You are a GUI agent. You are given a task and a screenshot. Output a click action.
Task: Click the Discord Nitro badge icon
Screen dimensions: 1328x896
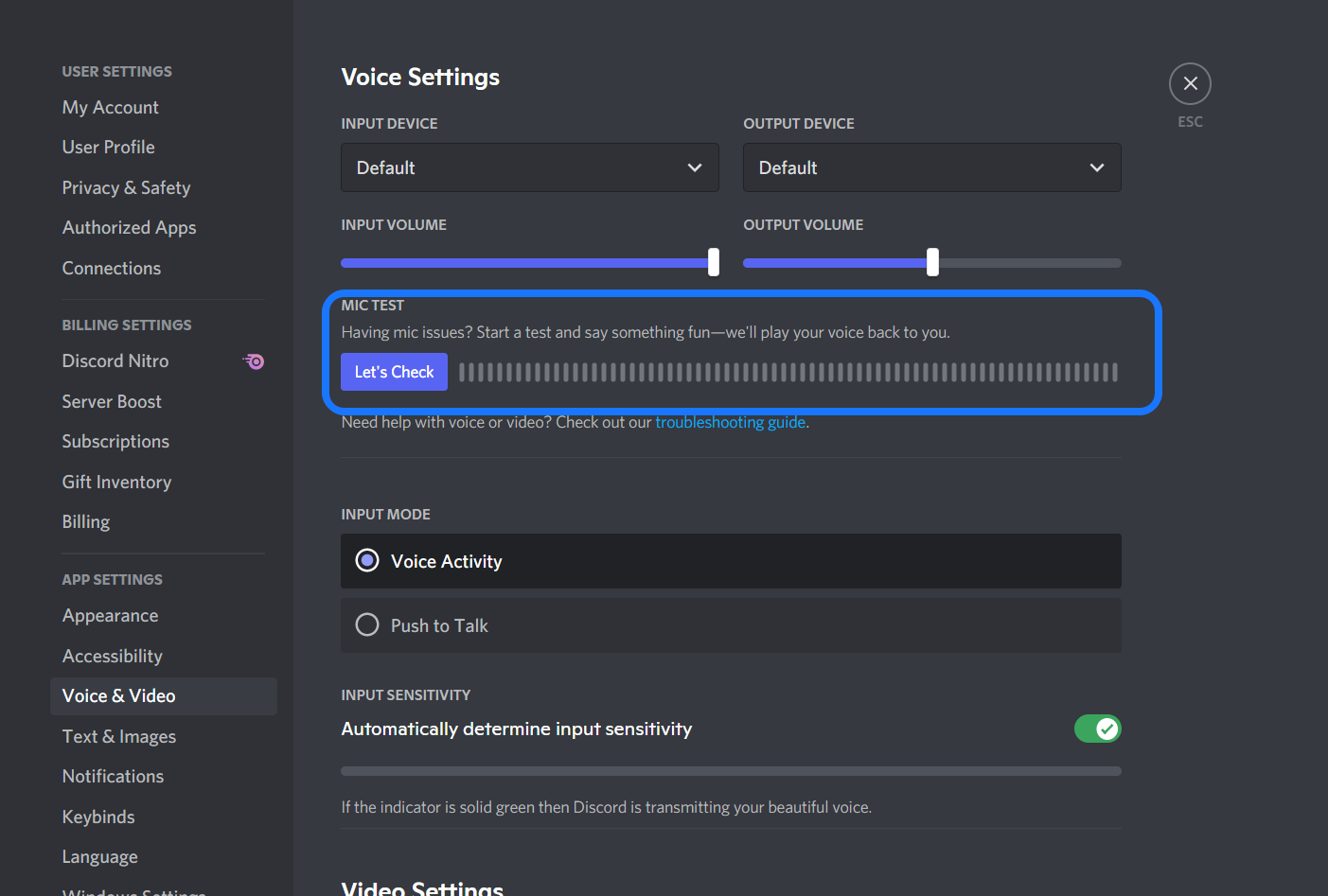click(x=254, y=361)
